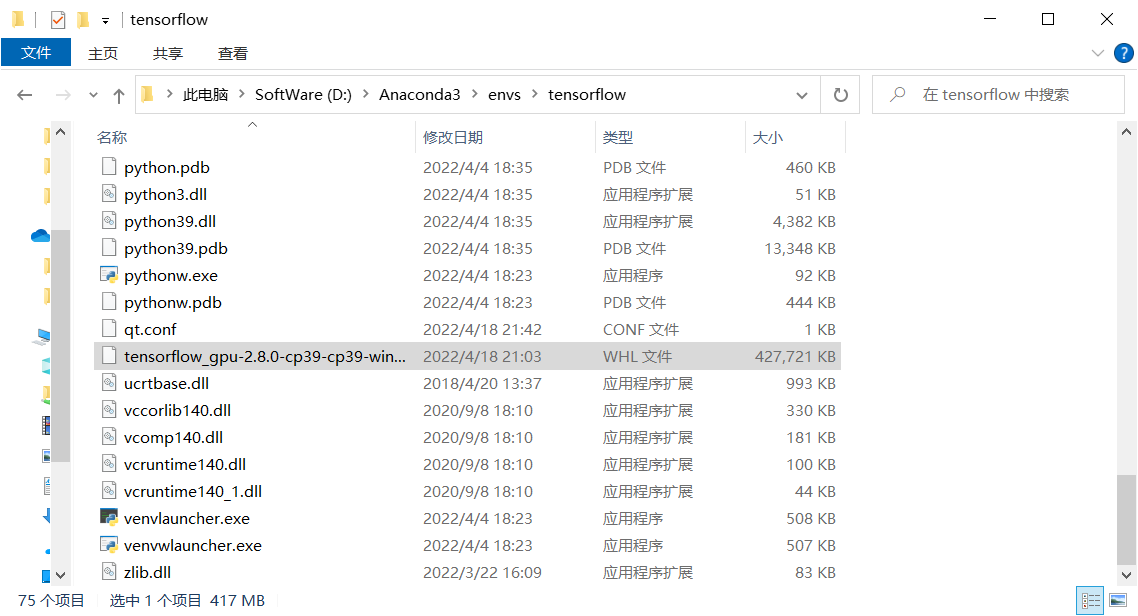This screenshot has height=616, width=1138.
Task: Navigate to envs breadcrumb
Action: tap(504, 94)
